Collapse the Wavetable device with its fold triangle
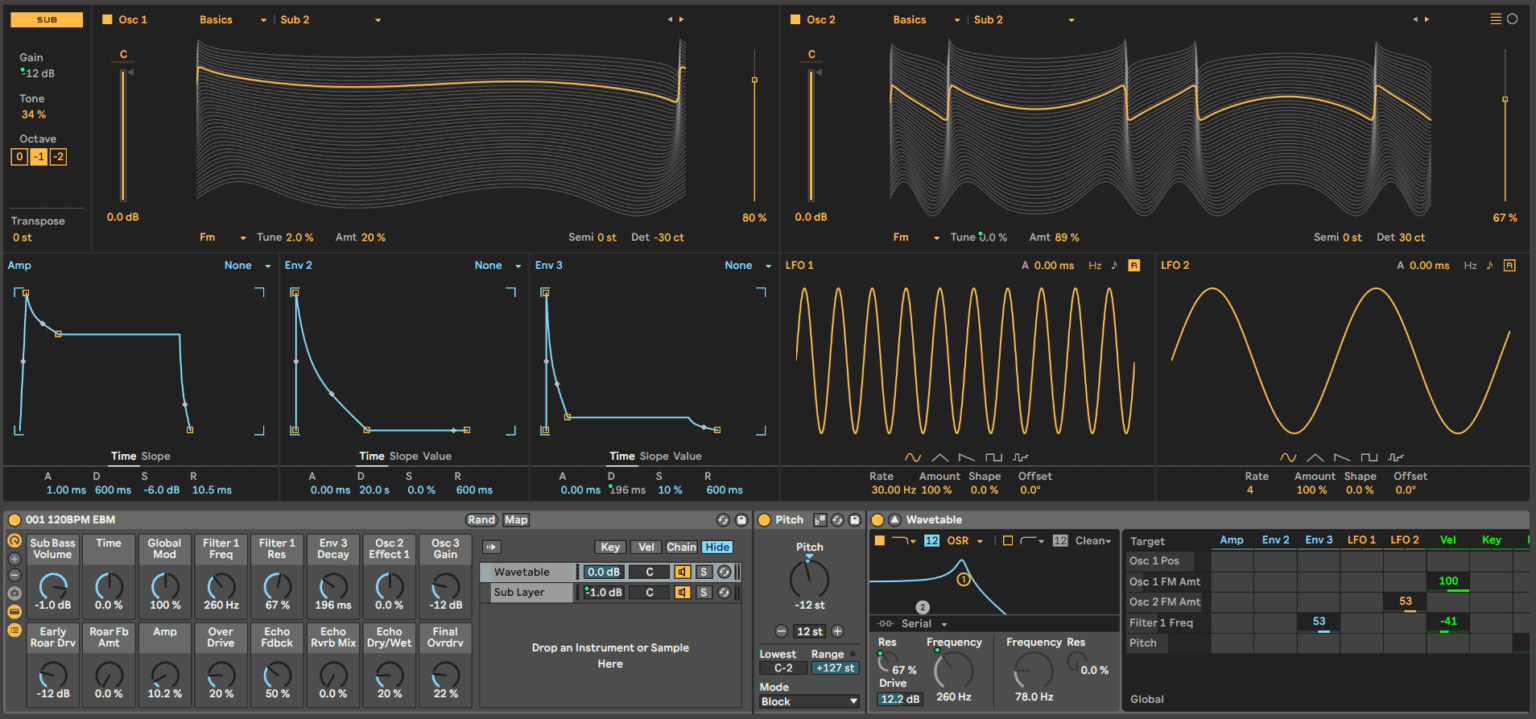The height and width of the screenshot is (719, 1536). 894,519
